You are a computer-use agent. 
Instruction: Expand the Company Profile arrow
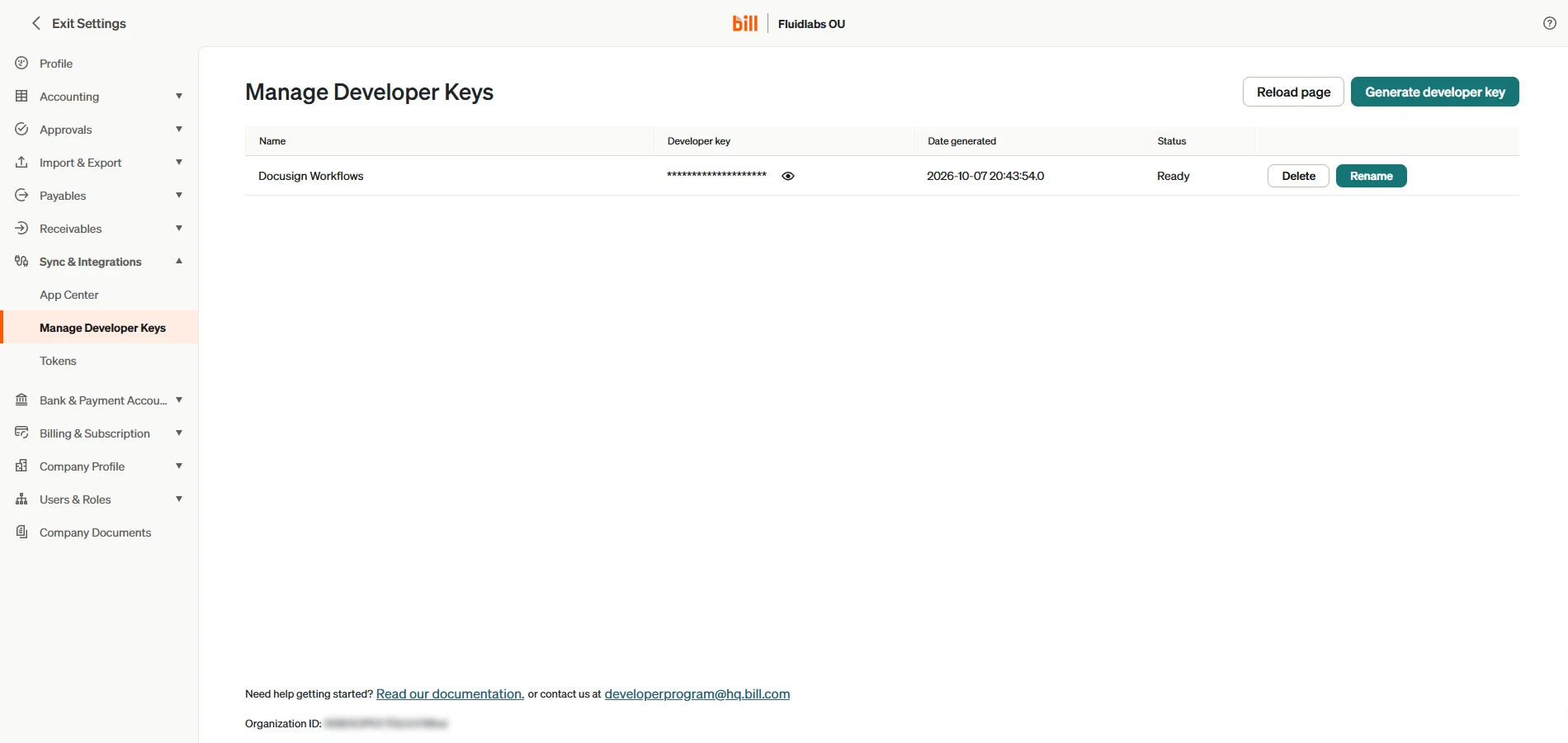click(179, 466)
